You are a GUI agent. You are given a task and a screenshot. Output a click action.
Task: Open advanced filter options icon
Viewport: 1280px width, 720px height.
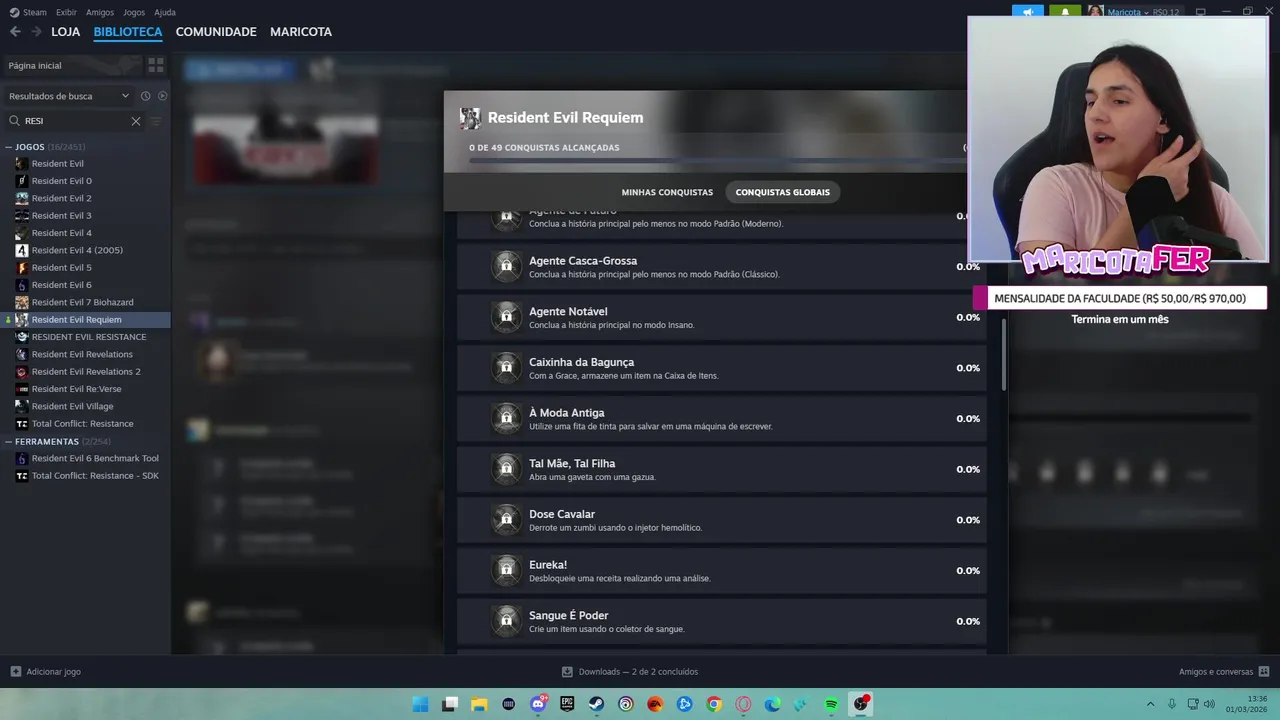click(155, 121)
